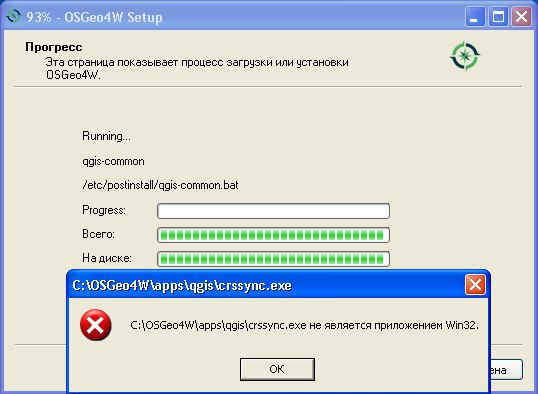538x394 pixels.
Task: Click the OSGeo4W icon in title bar
Action: pyautogui.click(x=14, y=16)
